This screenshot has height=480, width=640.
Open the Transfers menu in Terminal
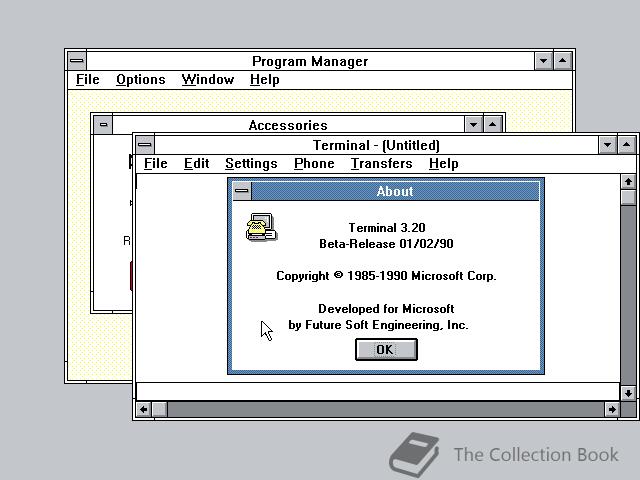382,164
